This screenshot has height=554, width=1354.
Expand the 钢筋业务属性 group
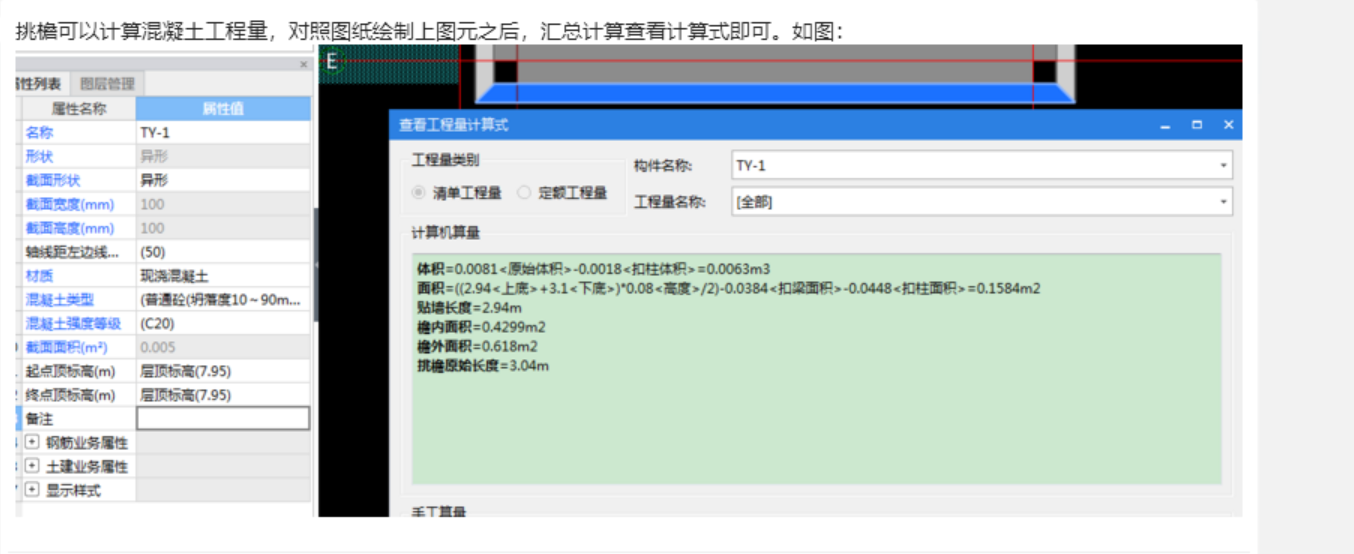point(33,442)
